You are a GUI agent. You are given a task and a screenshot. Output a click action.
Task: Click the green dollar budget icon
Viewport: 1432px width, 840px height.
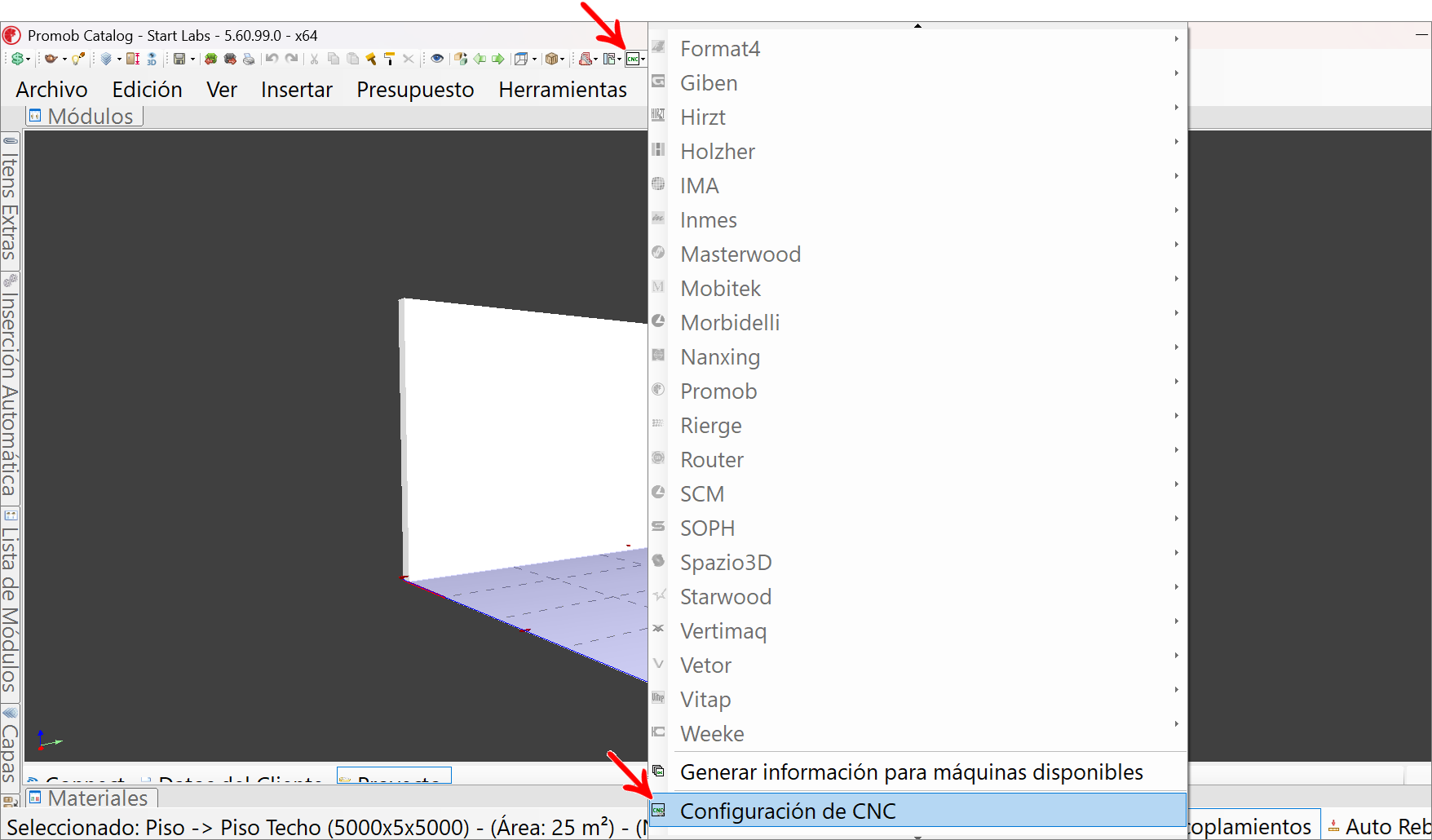17,59
